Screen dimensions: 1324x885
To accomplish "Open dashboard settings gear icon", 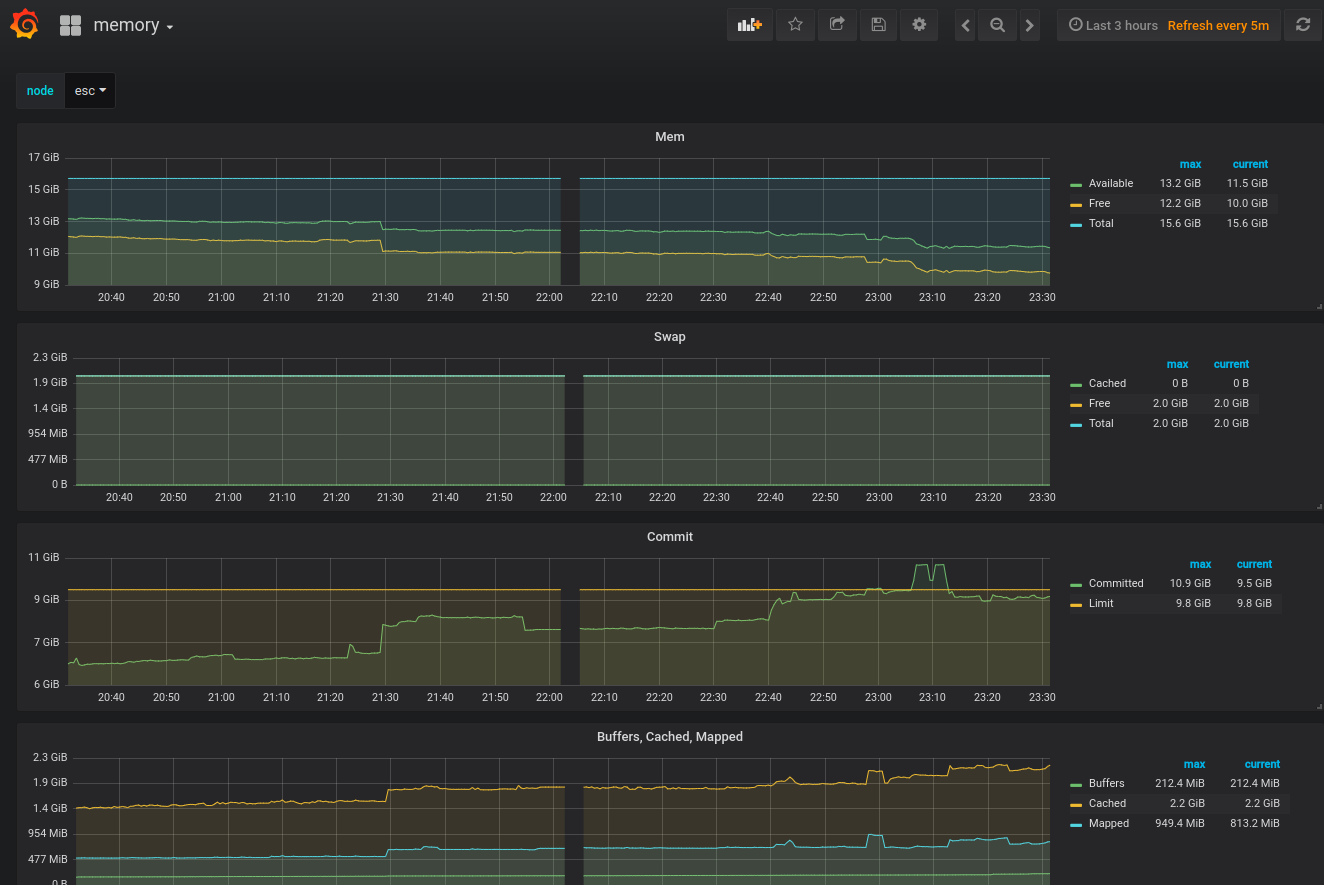I will (x=919, y=25).
